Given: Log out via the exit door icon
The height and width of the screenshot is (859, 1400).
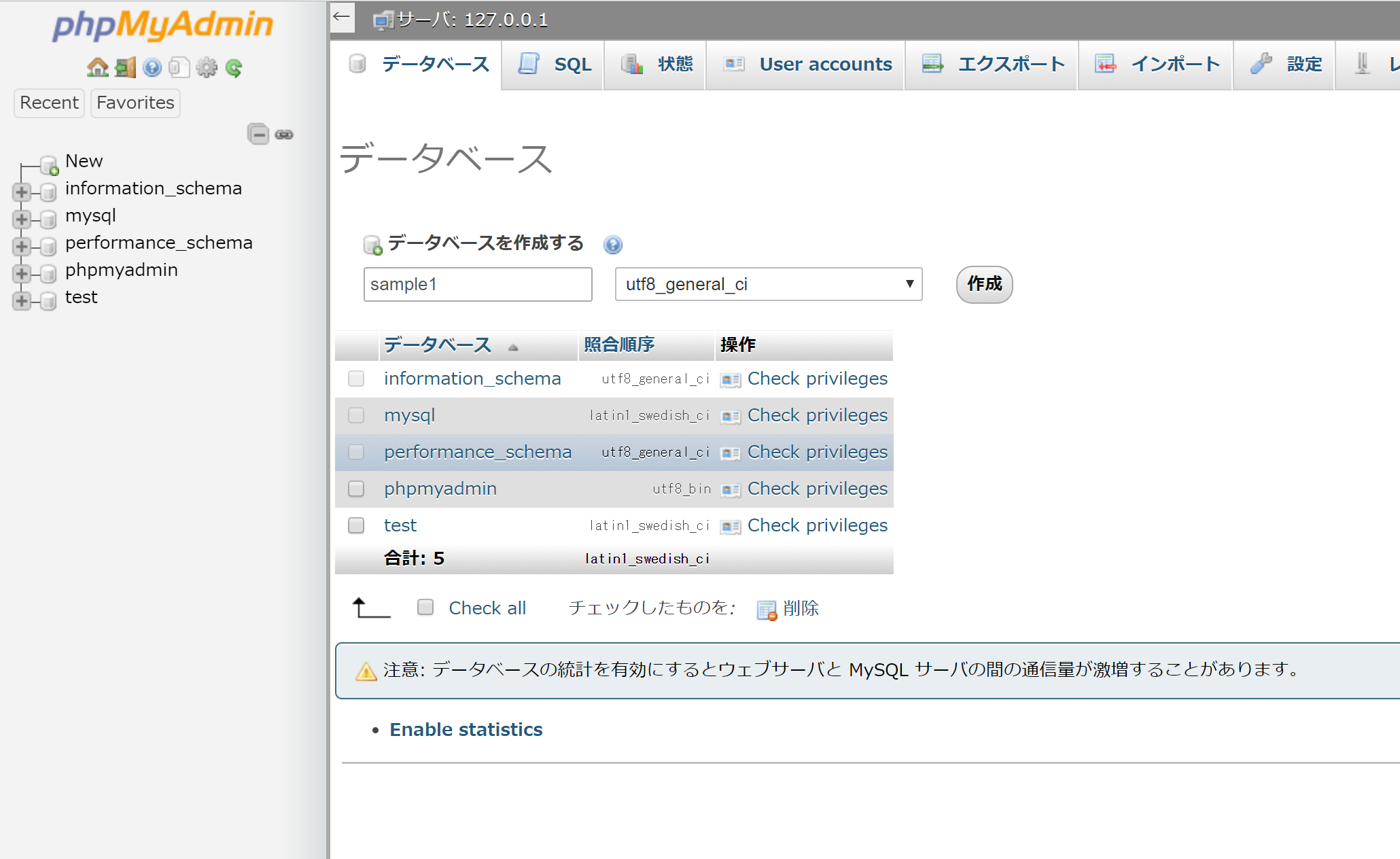Looking at the screenshot, I should coord(124,67).
